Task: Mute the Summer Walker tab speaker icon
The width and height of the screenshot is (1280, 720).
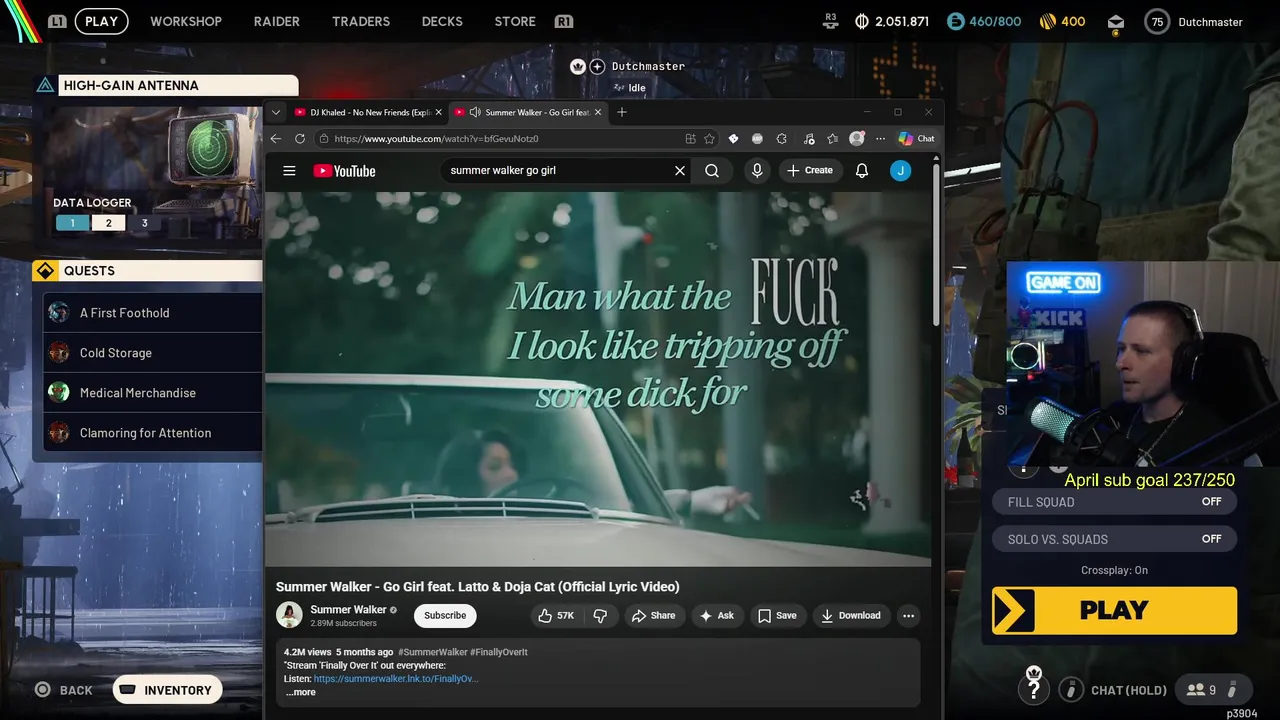Action: click(x=475, y=112)
